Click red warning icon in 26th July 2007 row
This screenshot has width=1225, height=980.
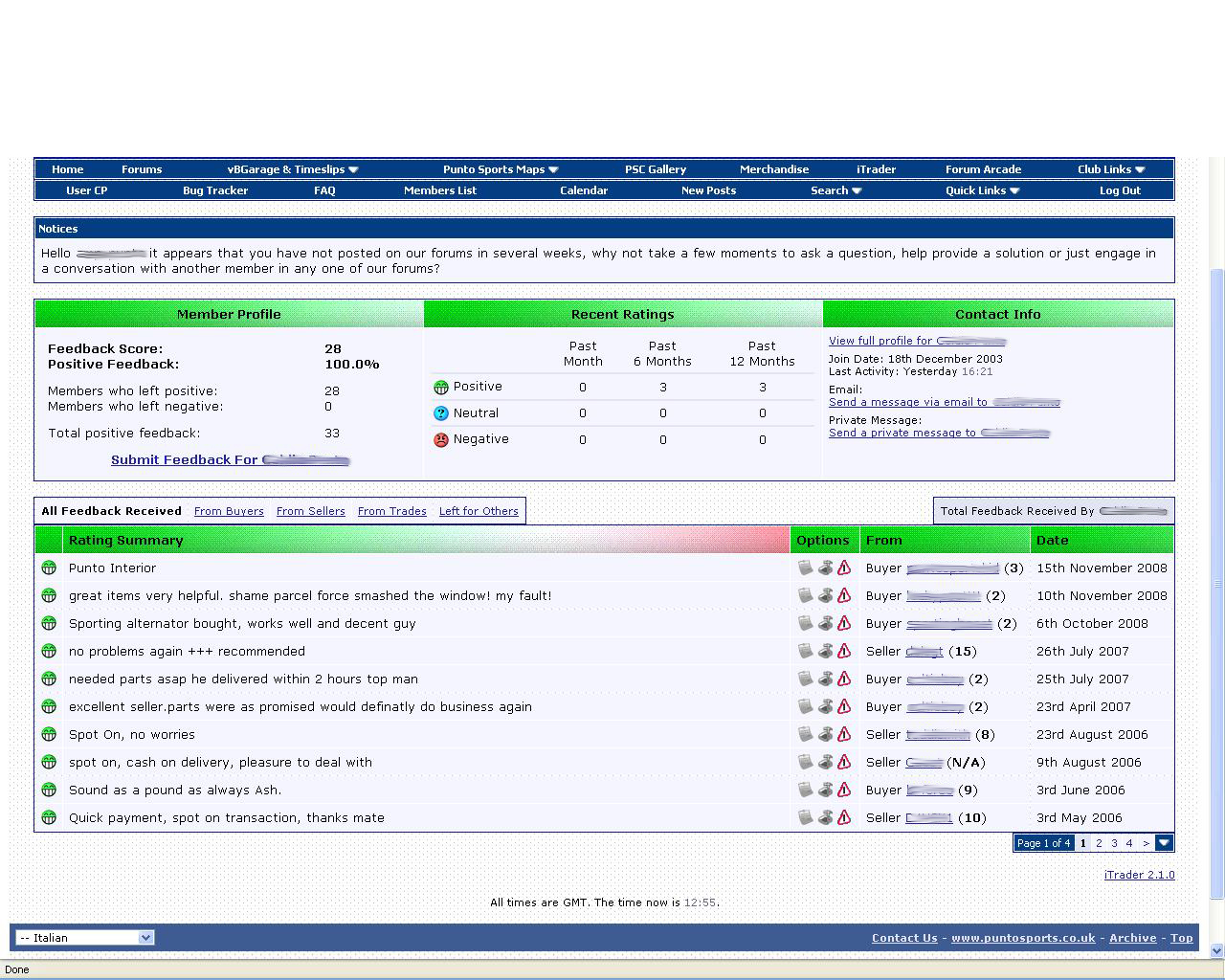click(x=844, y=651)
